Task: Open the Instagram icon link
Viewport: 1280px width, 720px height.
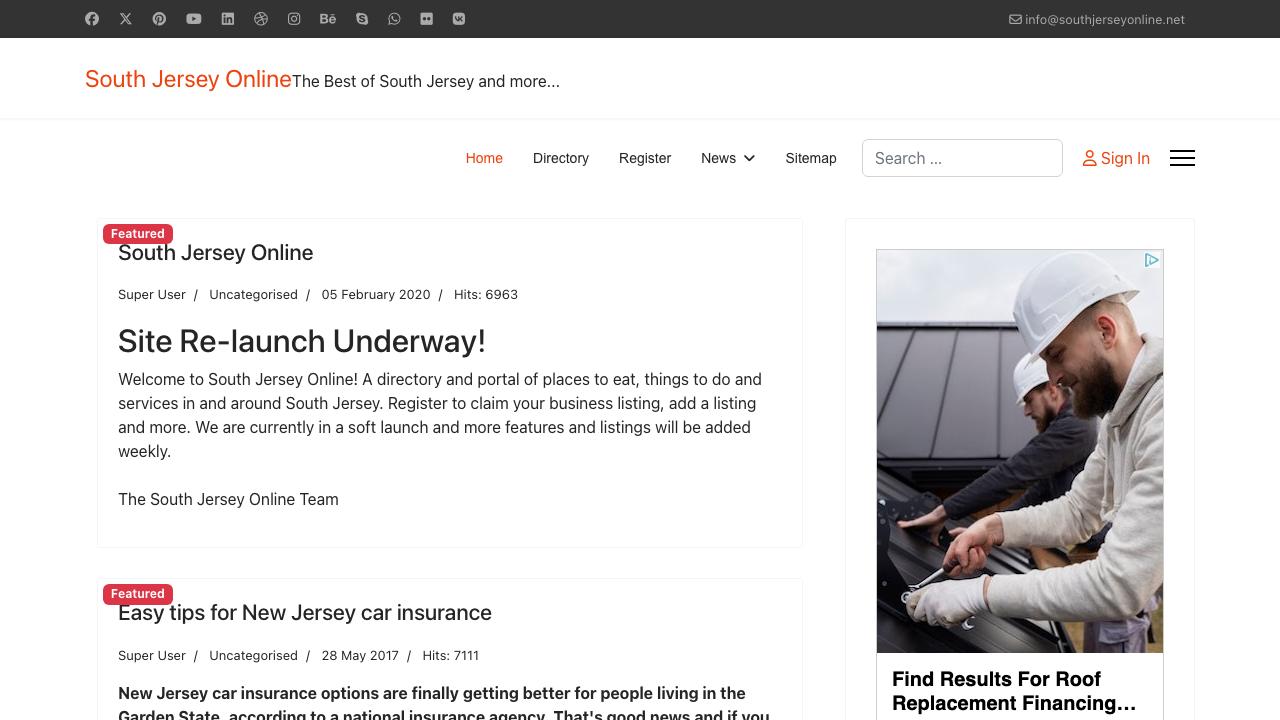Action: [294, 19]
